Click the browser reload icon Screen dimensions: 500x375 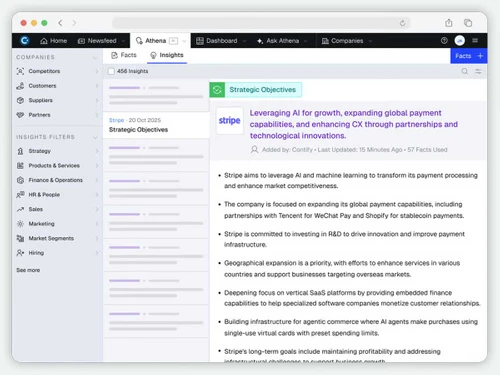pyautogui.click(x=402, y=23)
